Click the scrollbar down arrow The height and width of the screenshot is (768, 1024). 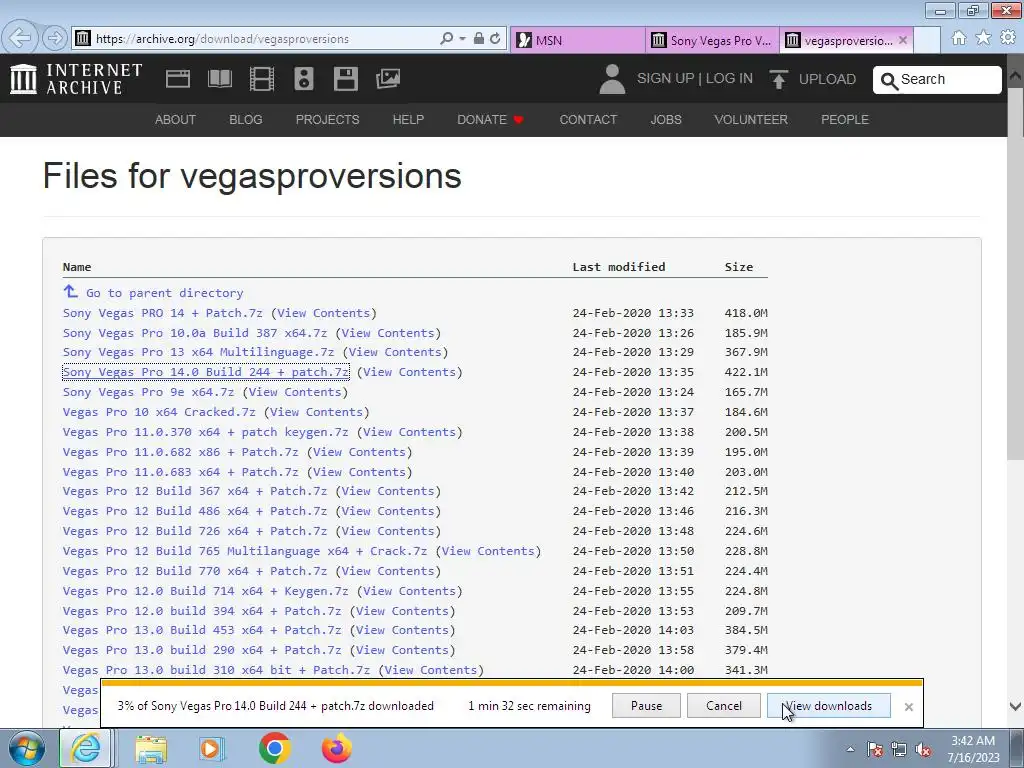pos(1015,706)
